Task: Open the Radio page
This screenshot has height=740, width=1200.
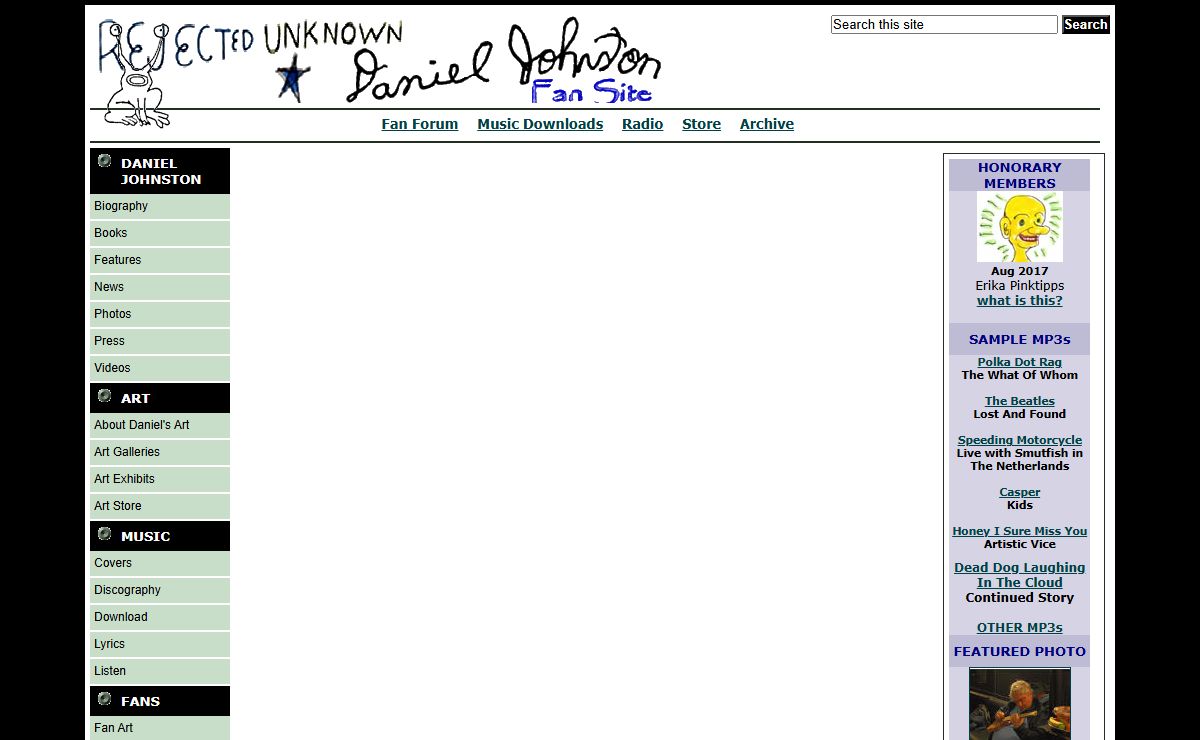Action: coord(642,124)
